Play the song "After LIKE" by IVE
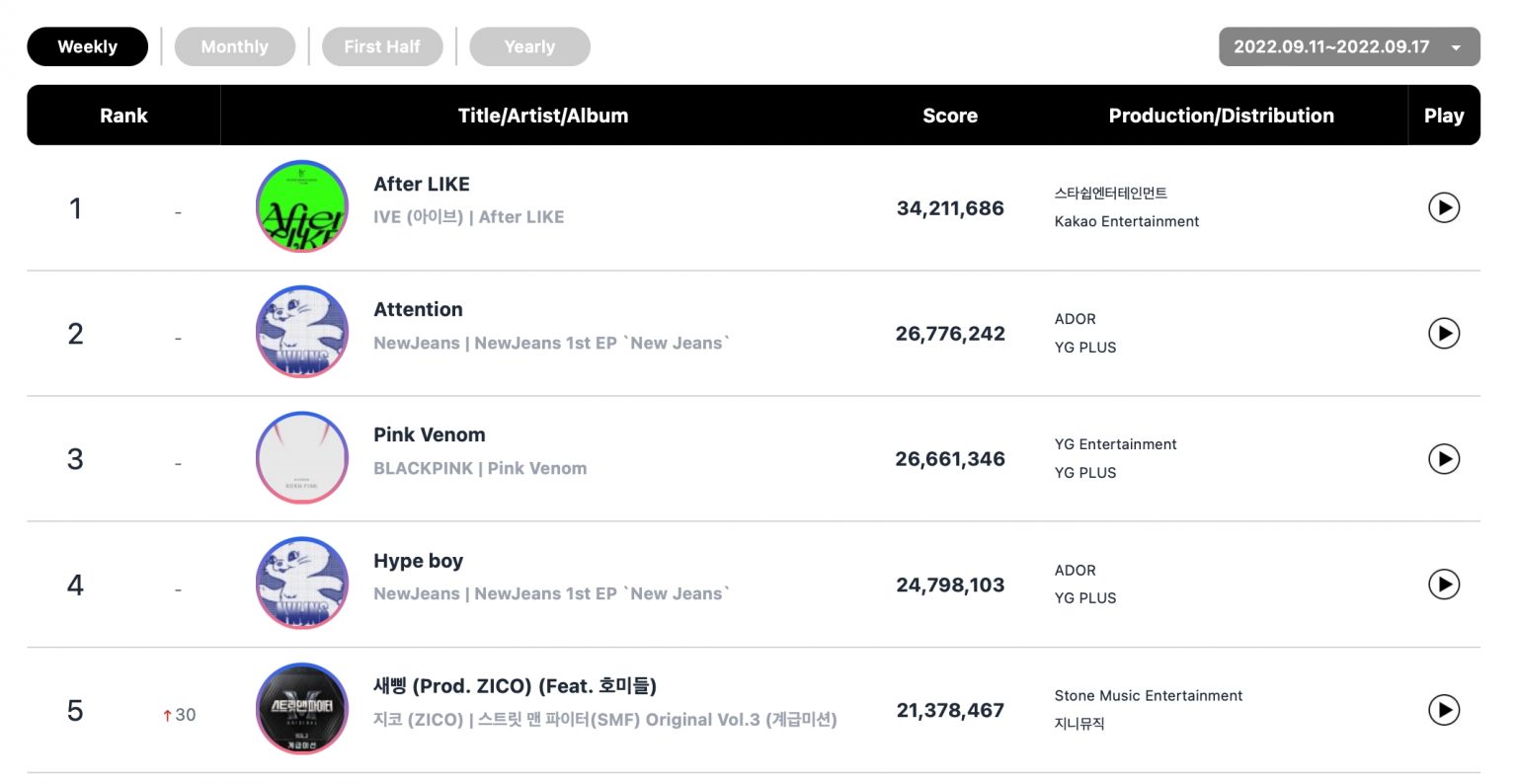This screenshot has width=1517, height=784. point(1444,207)
